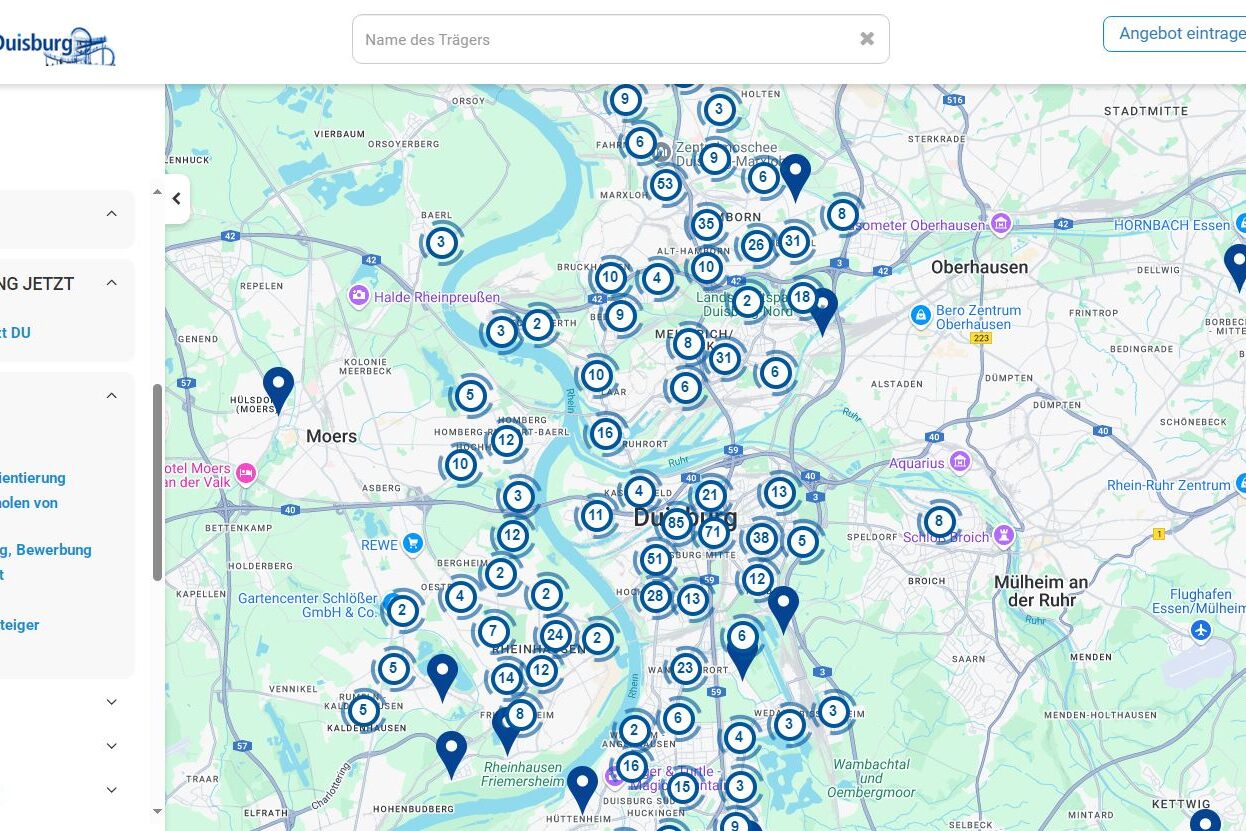Image resolution: width=1246 pixels, height=831 pixels.
Task: Collapse the sidebar with the left arrow
Action: (x=177, y=199)
